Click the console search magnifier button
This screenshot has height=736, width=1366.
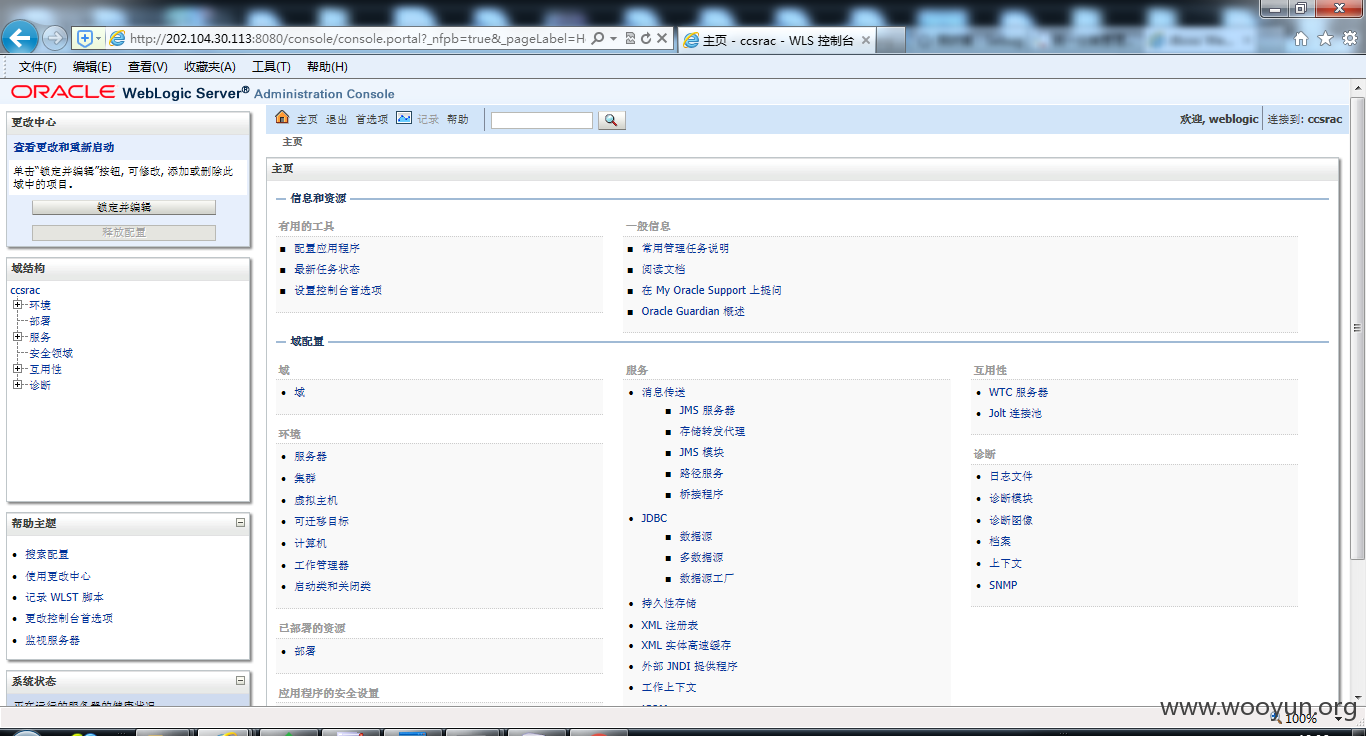coord(611,120)
